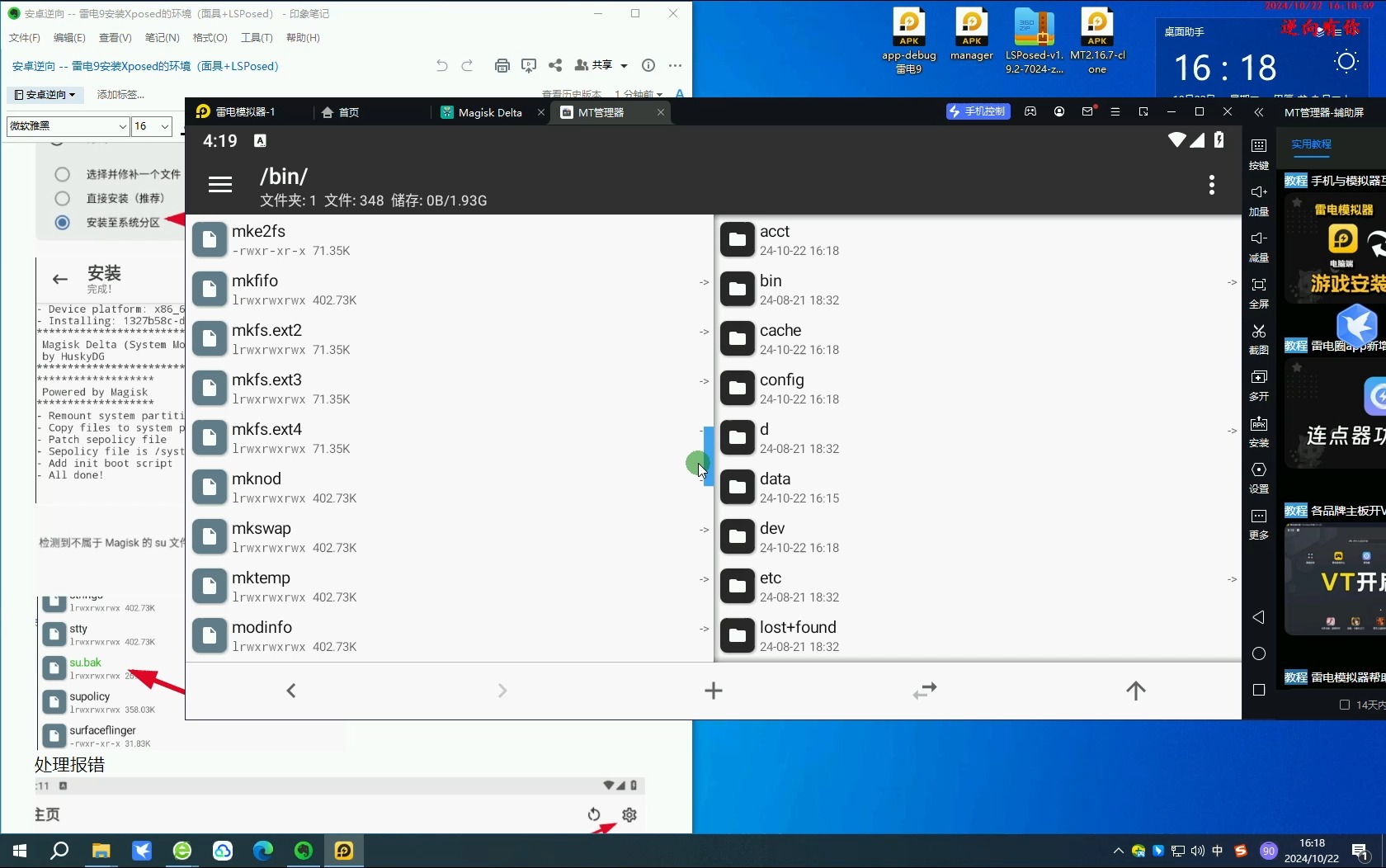Image resolution: width=1386 pixels, height=868 pixels.
Task: Select the MT管理器 tab
Action: tap(601, 112)
